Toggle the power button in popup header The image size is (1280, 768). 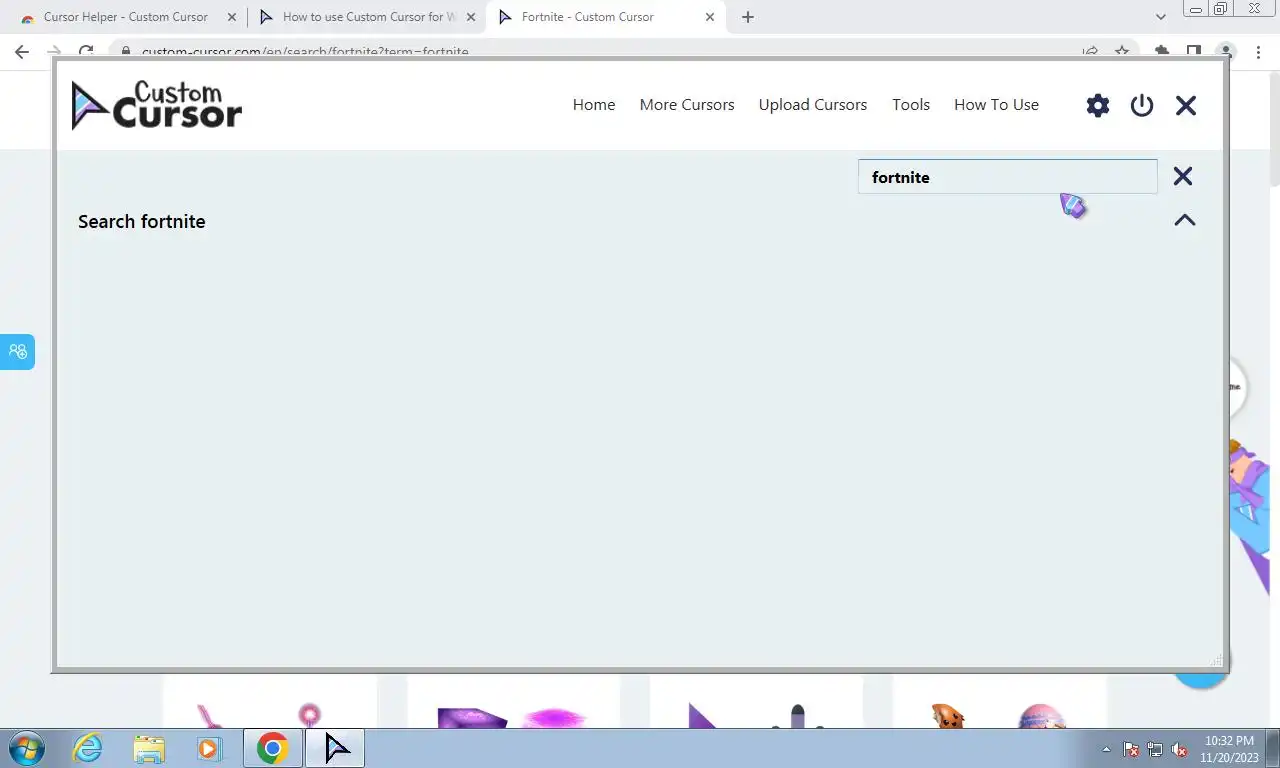(x=1142, y=105)
